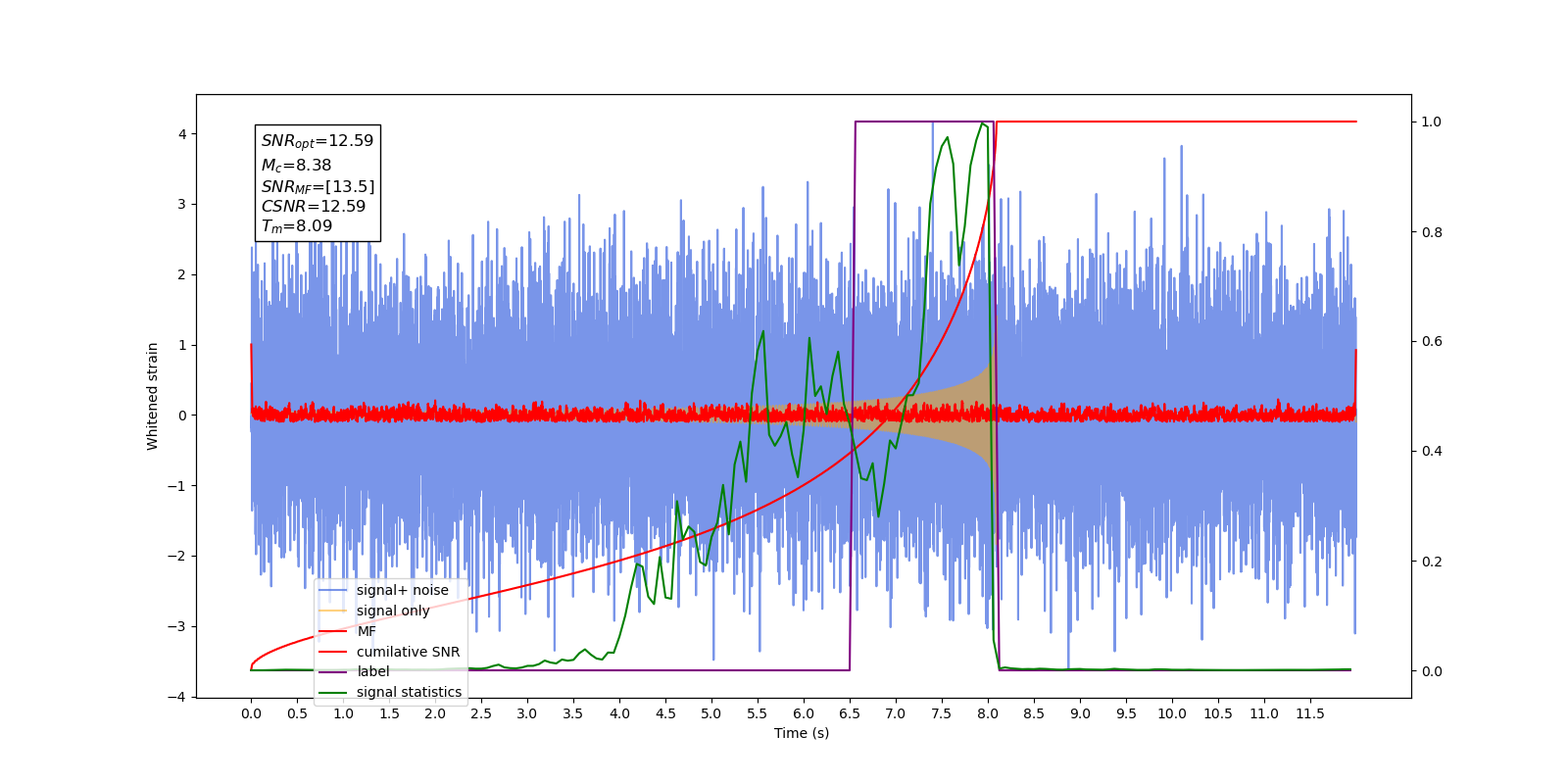Click the 0.6 tick on right axis

point(1432,342)
